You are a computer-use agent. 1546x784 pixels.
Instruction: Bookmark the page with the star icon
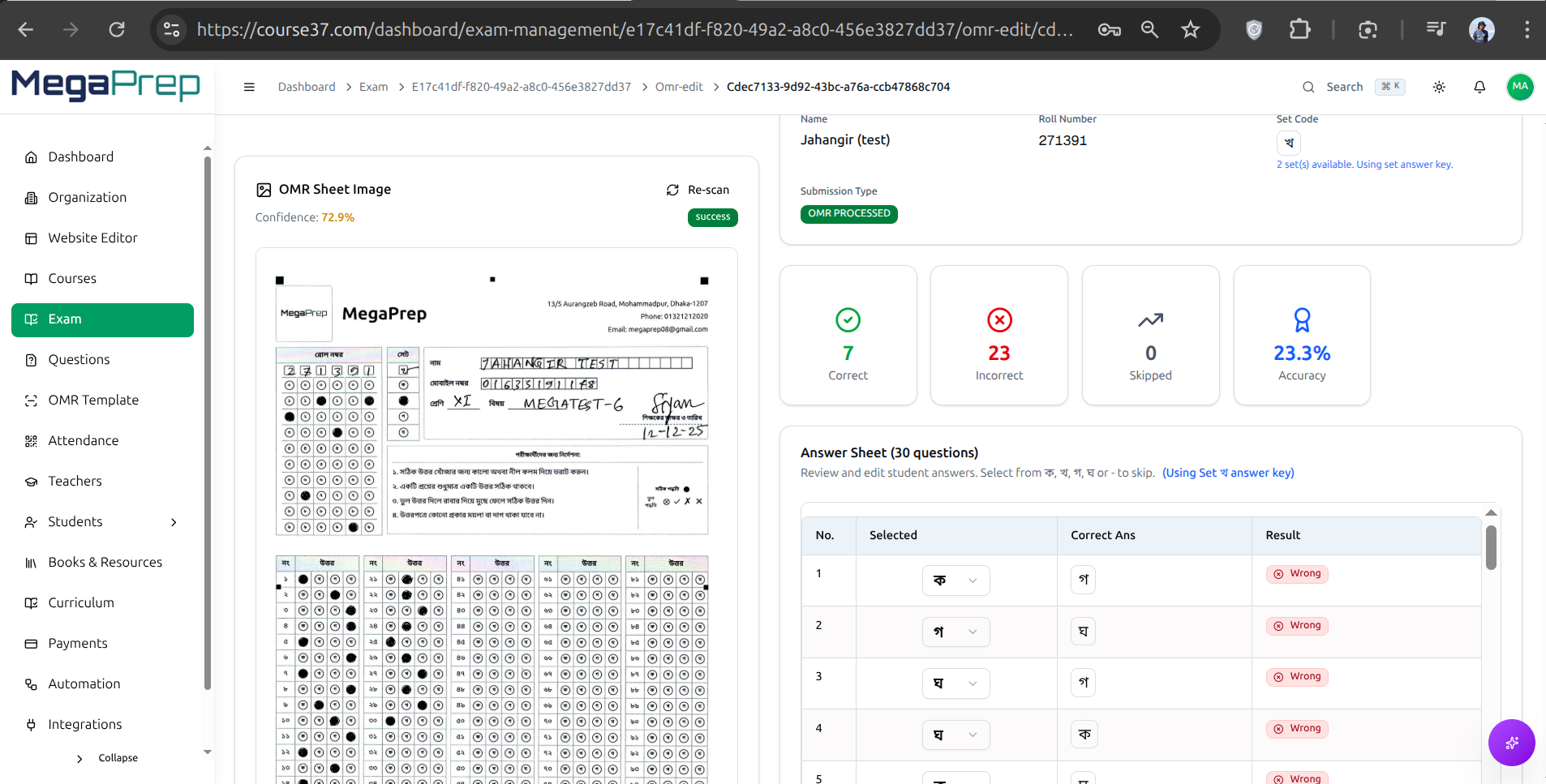pyautogui.click(x=1190, y=30)
